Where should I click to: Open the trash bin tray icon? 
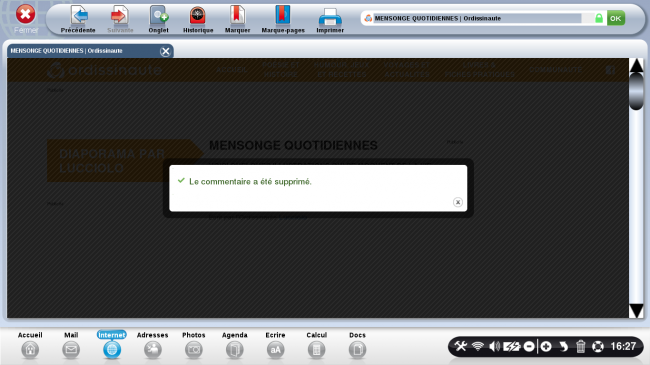(580, 346)
